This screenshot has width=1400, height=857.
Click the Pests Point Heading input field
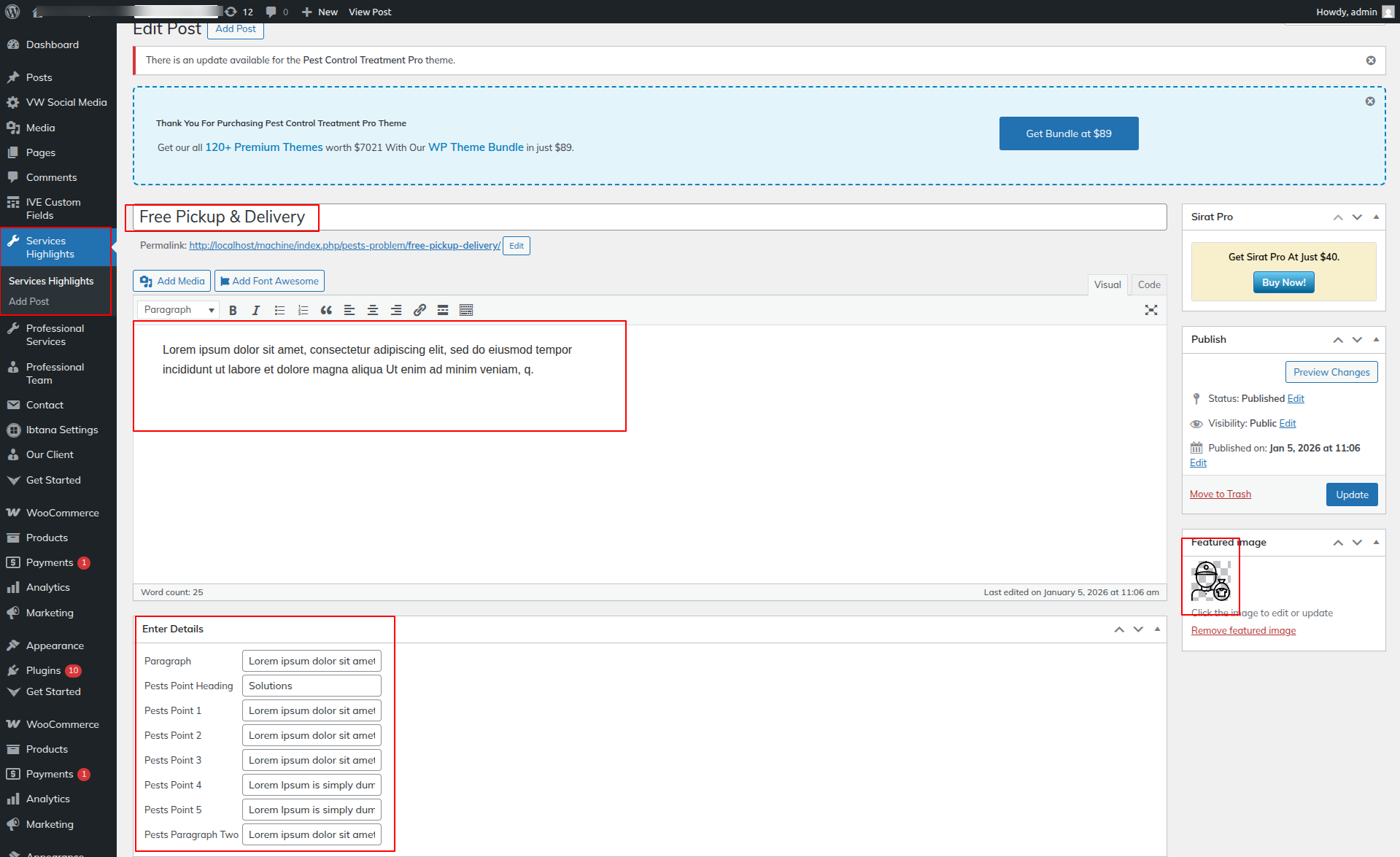point(312,686)
